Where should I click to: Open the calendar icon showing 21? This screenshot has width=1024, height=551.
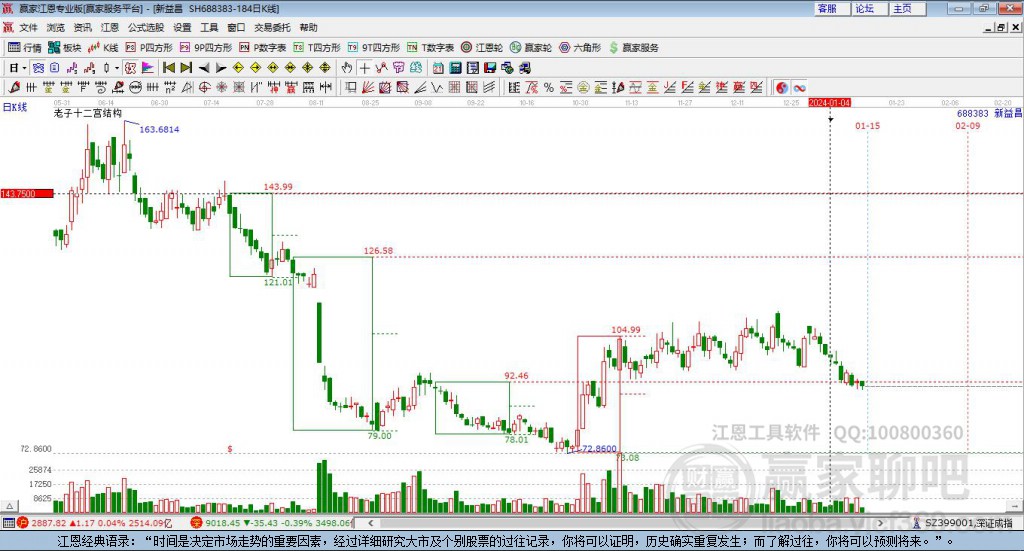(438, 68)
